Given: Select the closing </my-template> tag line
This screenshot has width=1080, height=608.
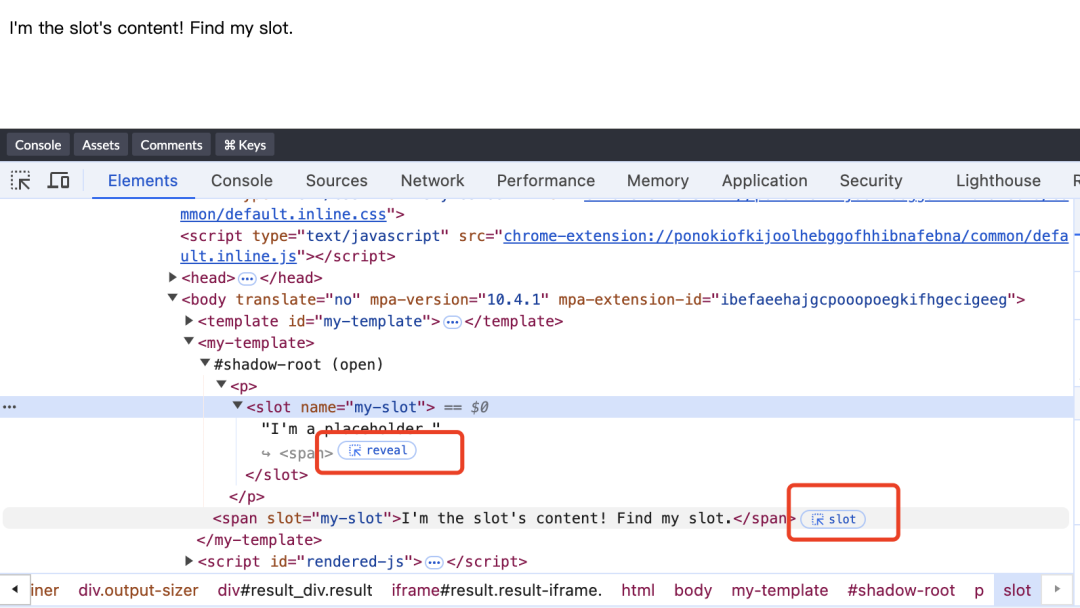Looking at the screenshot, I should point(259,541).
